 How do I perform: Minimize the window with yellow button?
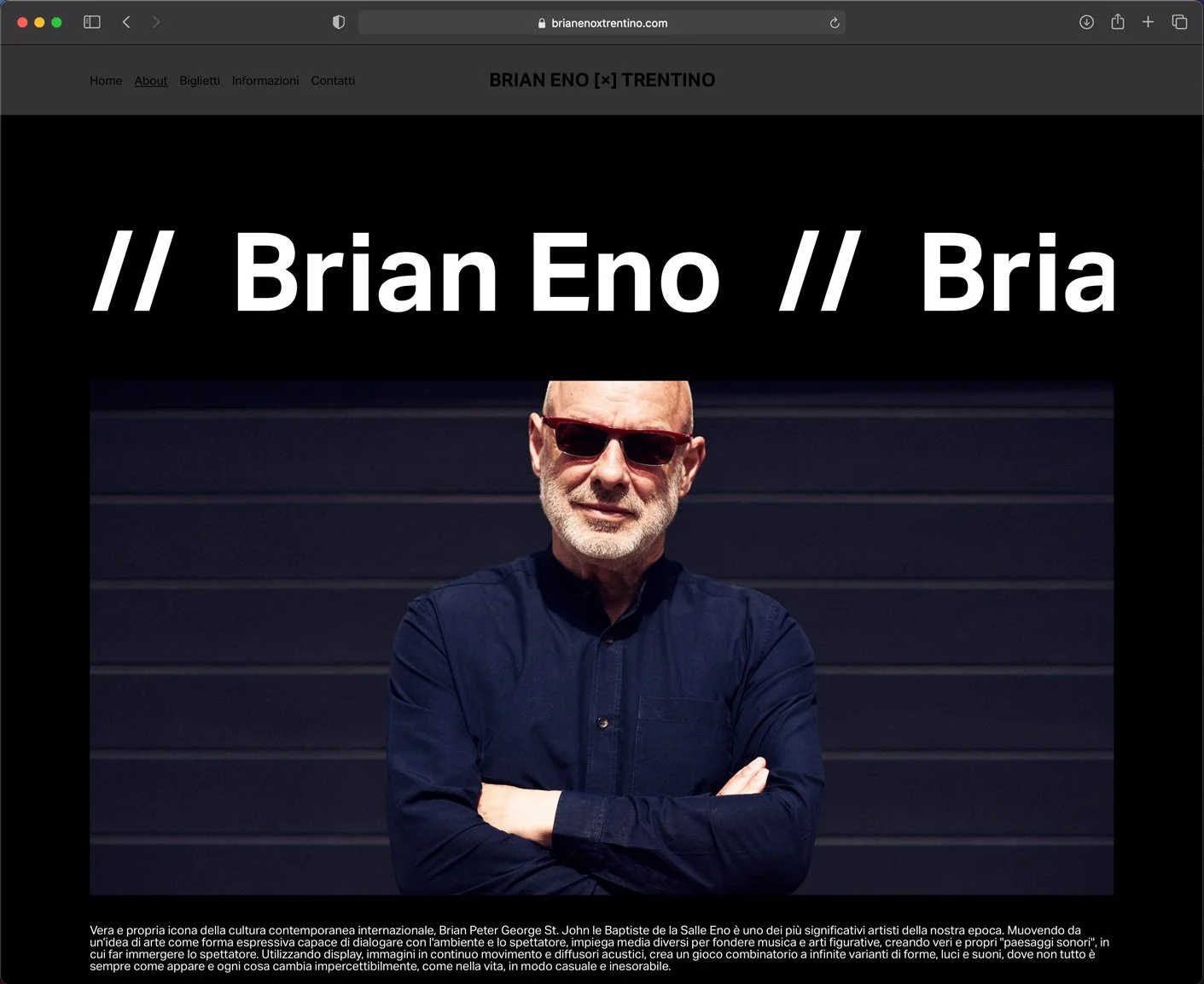(39, 22)
